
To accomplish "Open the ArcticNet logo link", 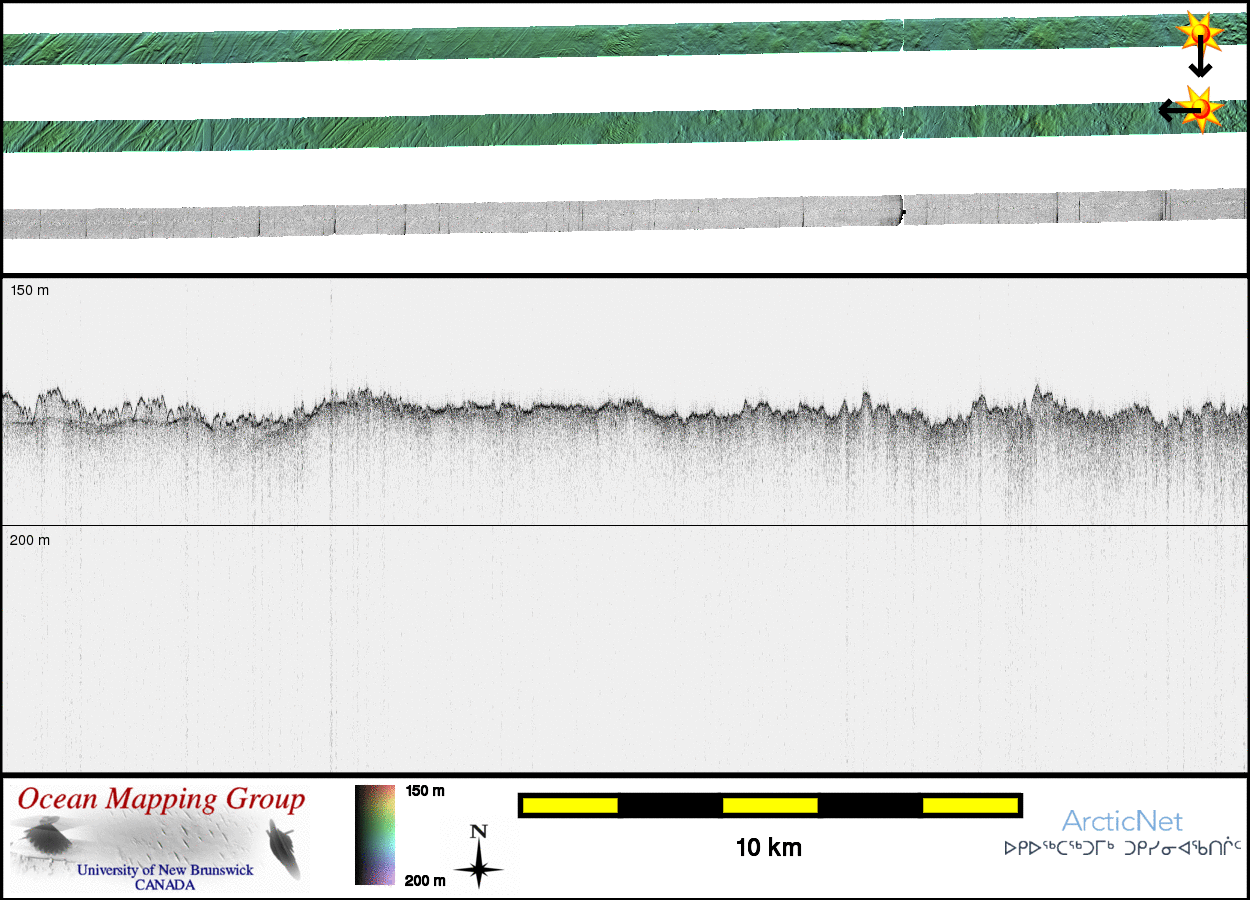I will (x=1122, y=822).
